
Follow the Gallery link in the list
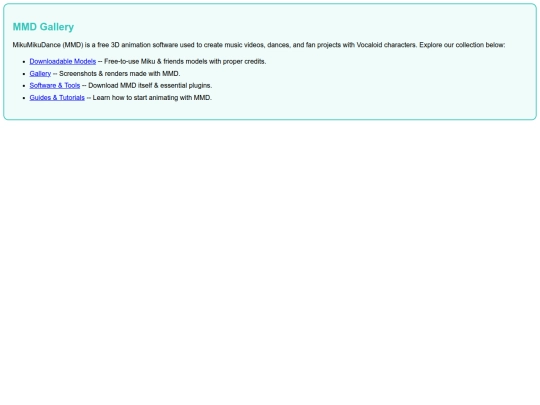click(x=40, y=74)
